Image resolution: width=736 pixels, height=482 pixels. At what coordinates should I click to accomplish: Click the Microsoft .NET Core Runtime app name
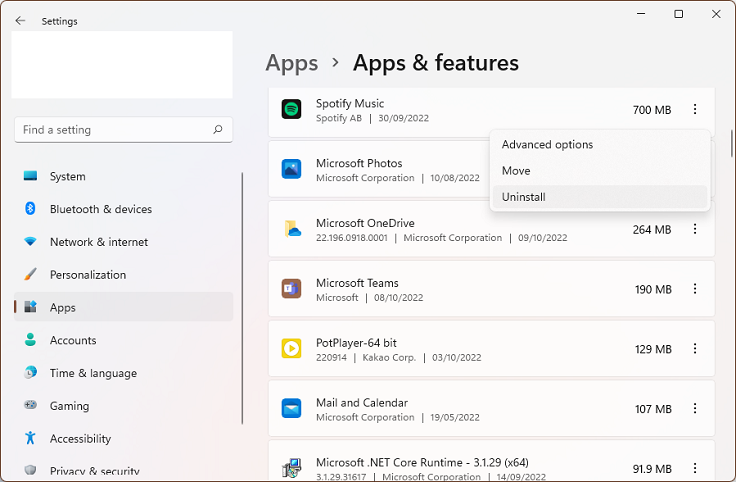click(x=422, y=462)
